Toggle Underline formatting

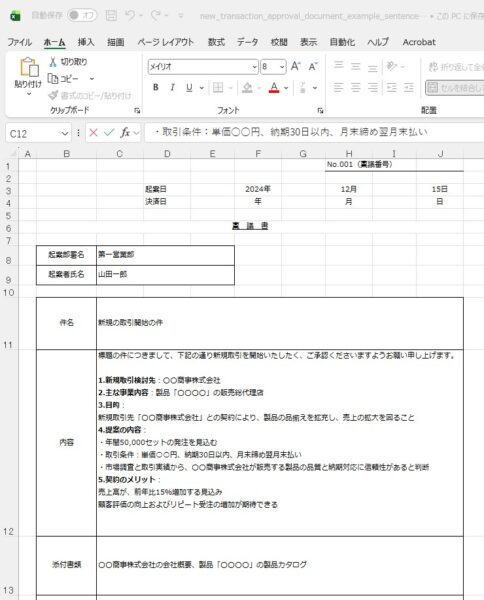189,88
